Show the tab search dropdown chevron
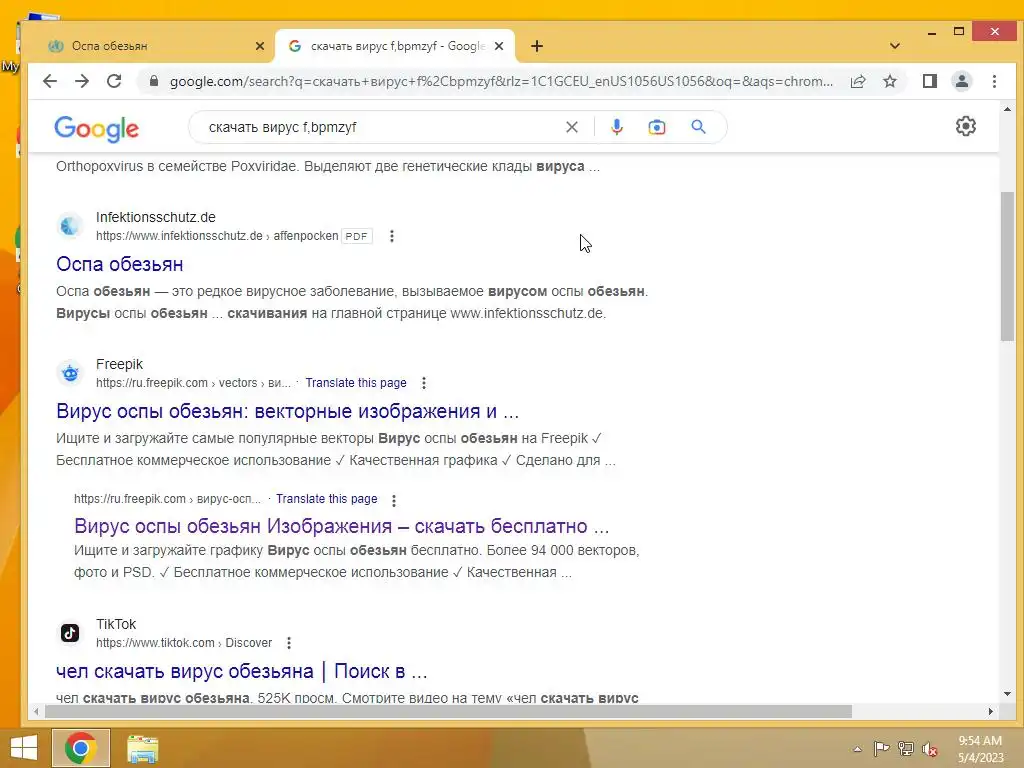Image resolution: width=1024 pixels, height=768 pixels. coord(895,46)
